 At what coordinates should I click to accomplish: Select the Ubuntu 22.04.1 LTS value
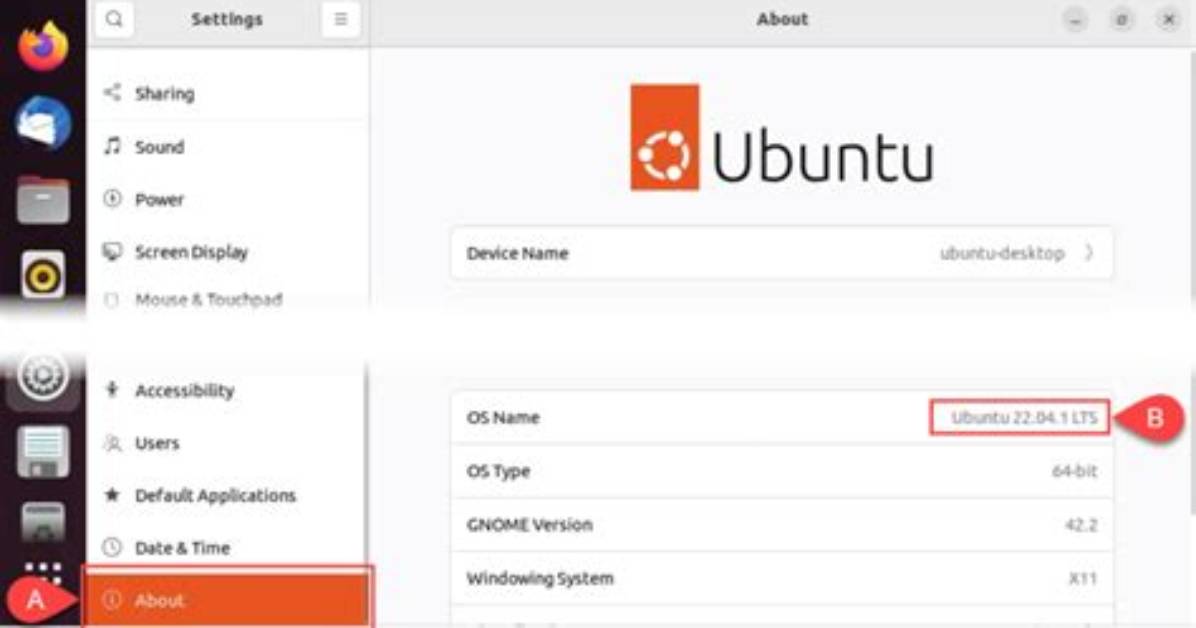[x=1024, y=417]
